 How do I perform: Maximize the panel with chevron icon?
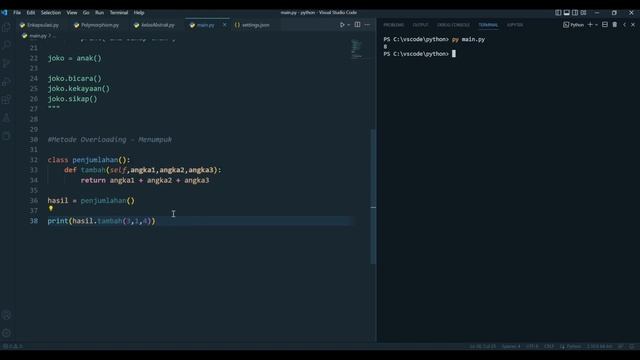point(624,25)
